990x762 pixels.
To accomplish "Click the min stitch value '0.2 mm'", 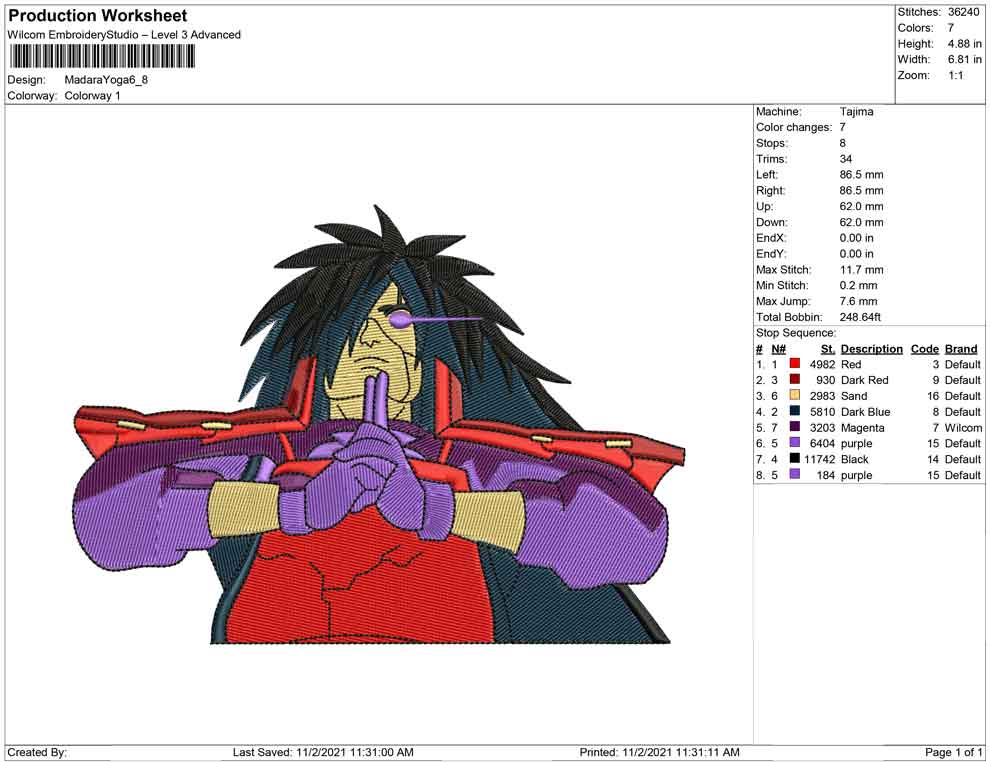I will (x=858, y=285).
